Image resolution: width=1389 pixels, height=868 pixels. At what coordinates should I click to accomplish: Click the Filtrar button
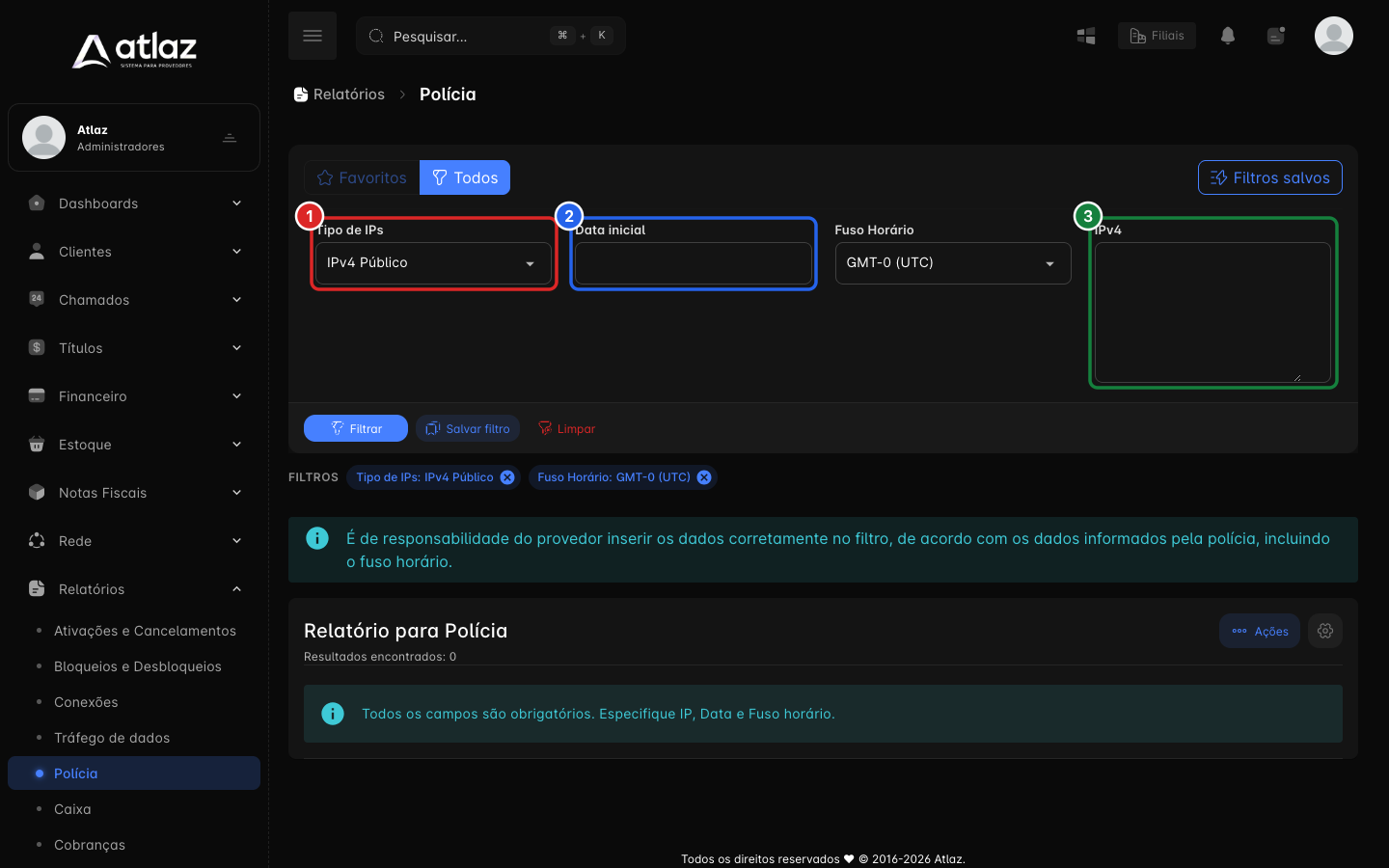[x=356, y=428]
